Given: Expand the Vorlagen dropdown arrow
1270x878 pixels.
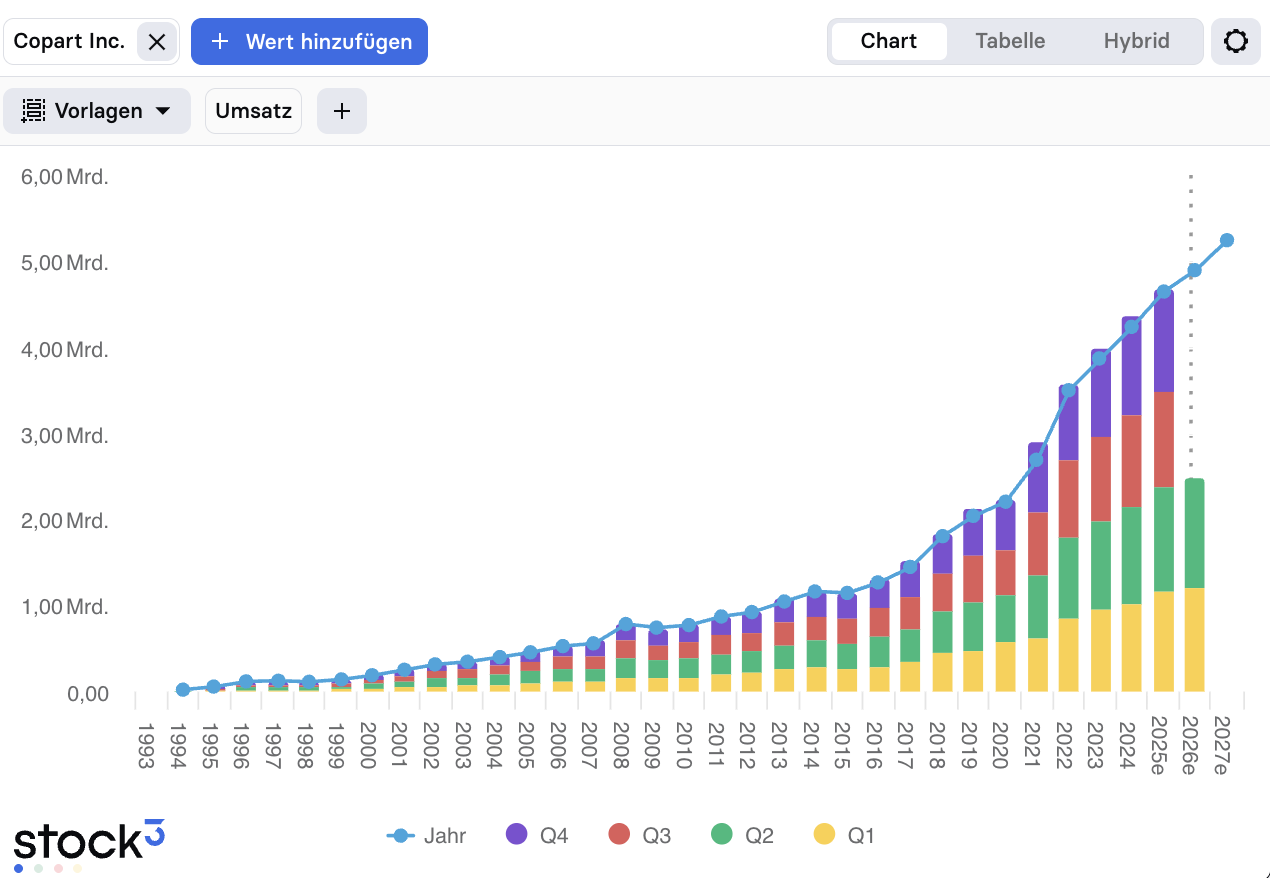Looking at the screenshot, I should pos(163,111).
